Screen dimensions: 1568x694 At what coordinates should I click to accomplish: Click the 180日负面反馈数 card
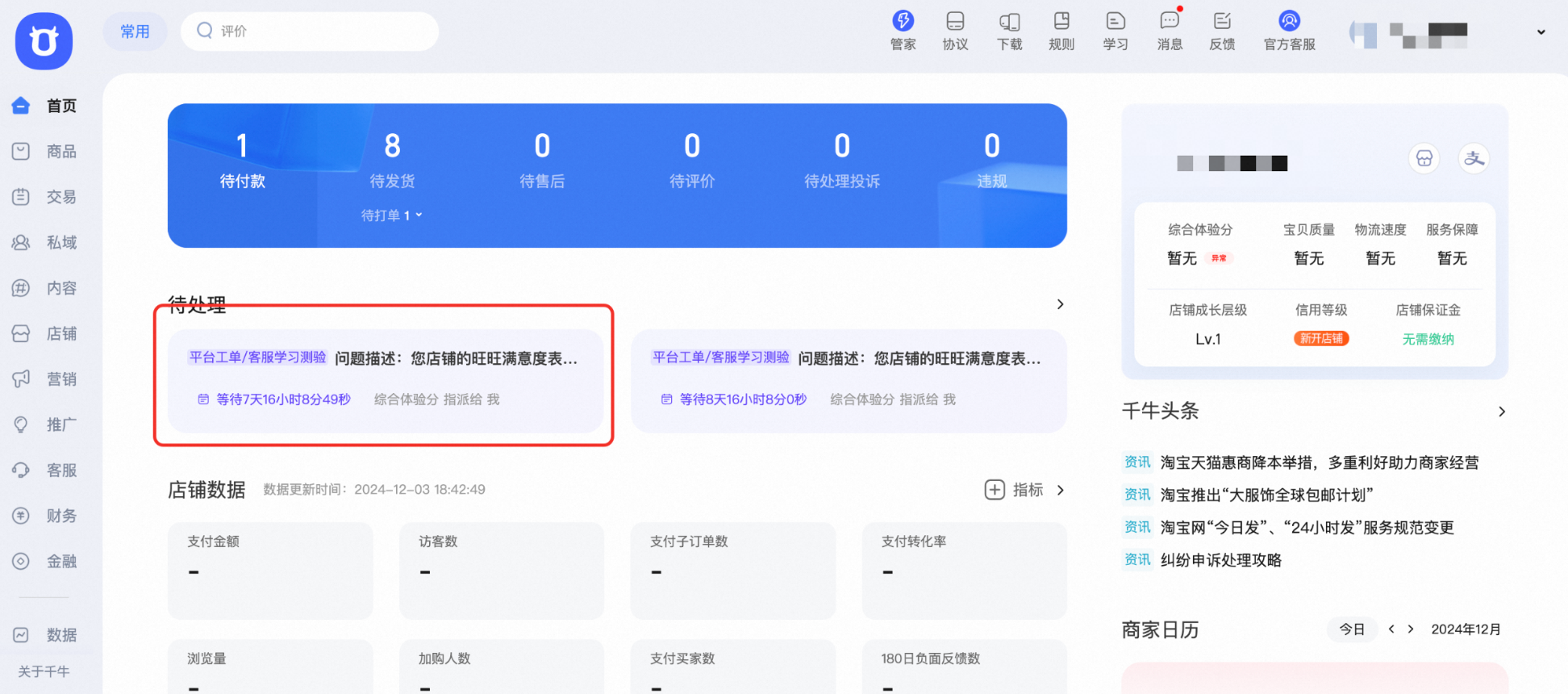tap(965, 667)
